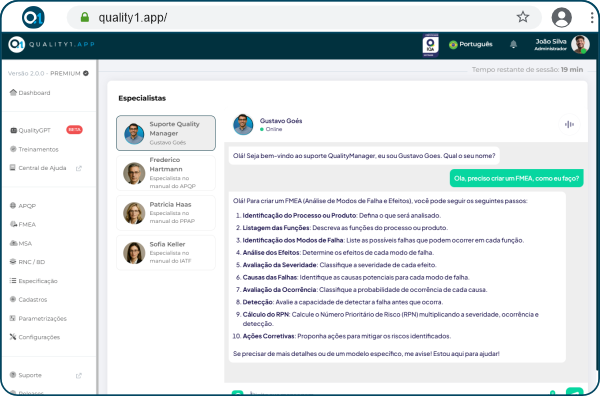Click the Especialistas heading
Viewport: 600px width, 396px height.
tap(142, 98)
